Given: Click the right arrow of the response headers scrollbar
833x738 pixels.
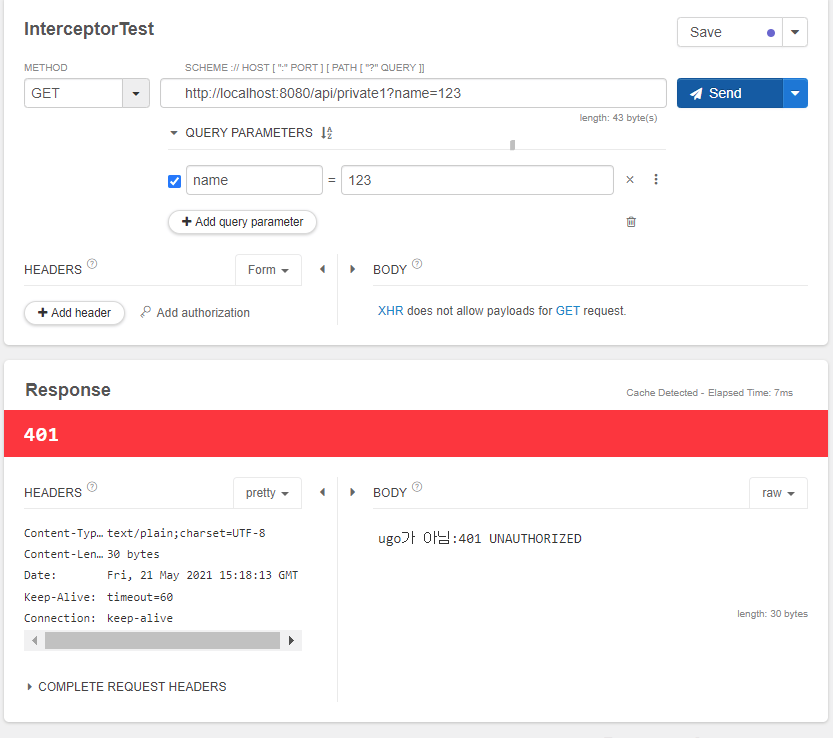Looking at the screenshot, I should point(291,639).
